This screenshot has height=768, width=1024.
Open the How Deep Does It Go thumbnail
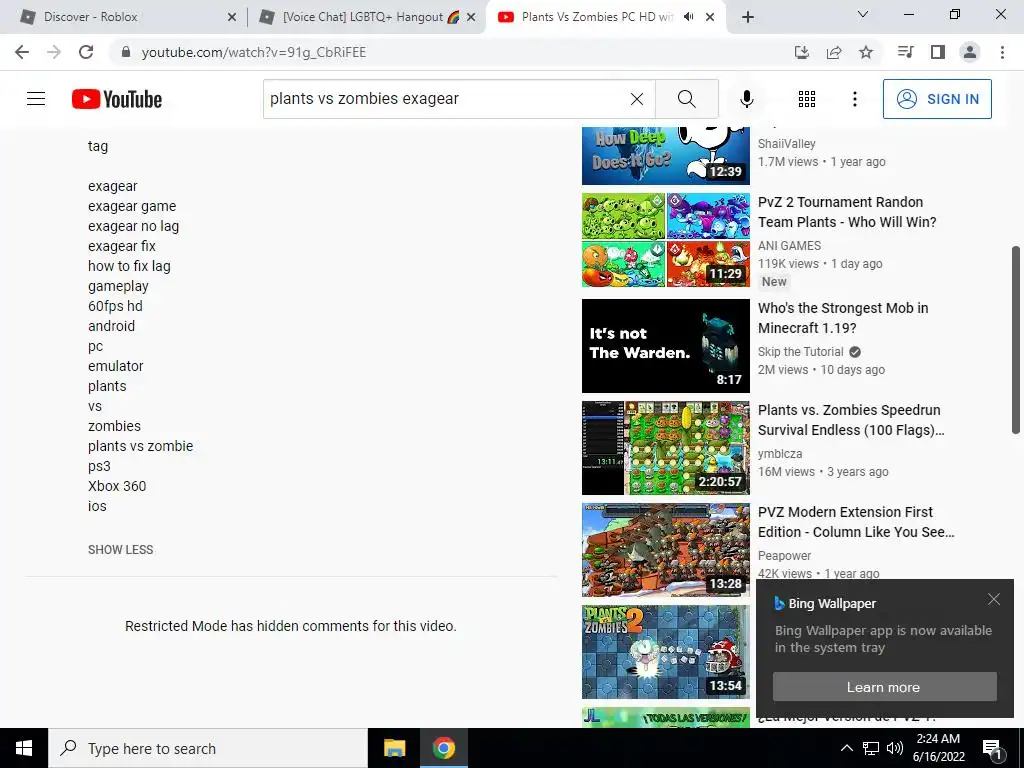point(665,156)
